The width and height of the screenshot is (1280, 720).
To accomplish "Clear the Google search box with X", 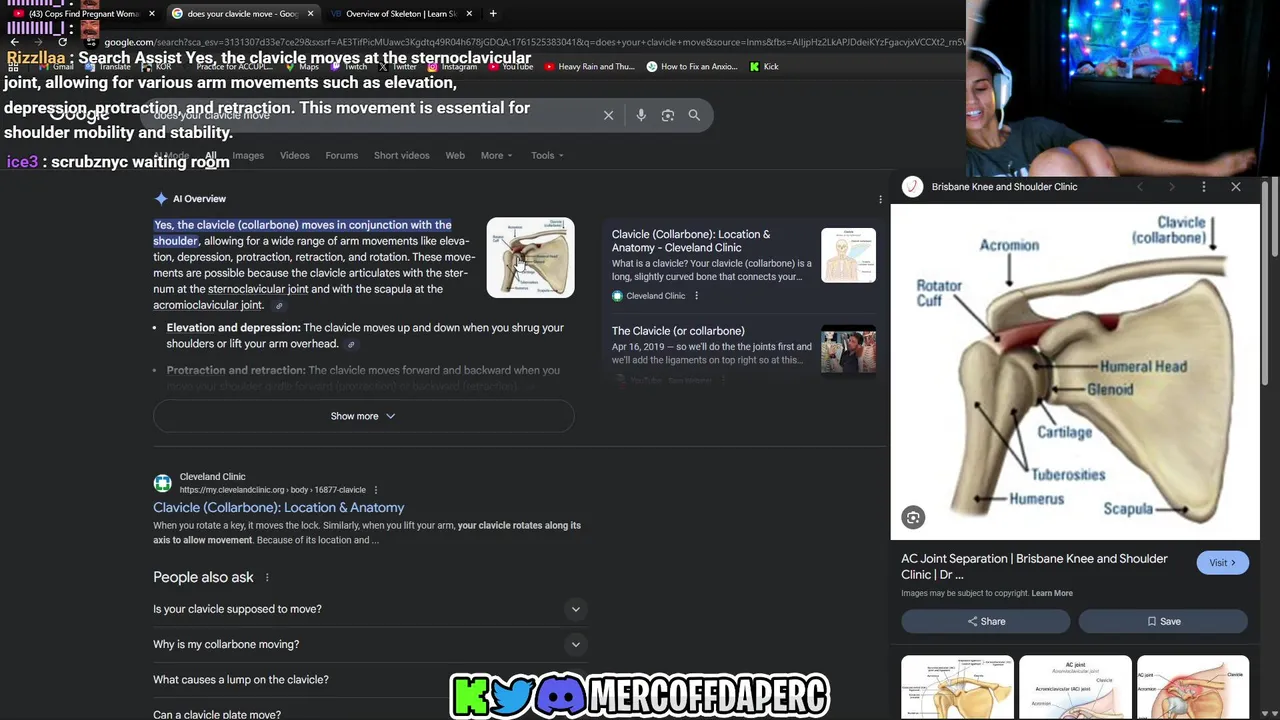I will pyautogui.click(x=608, y=115).
